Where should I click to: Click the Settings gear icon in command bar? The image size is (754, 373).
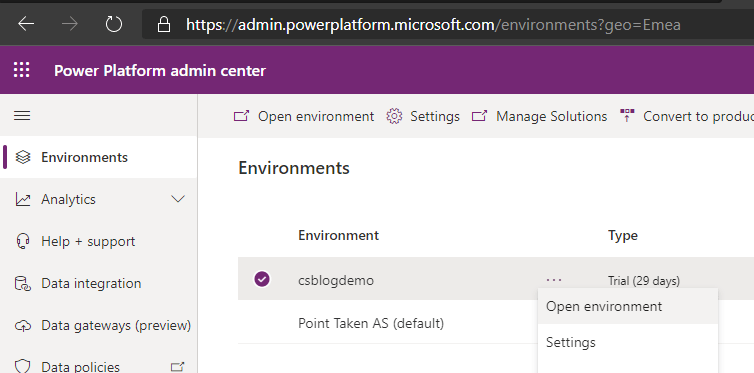(394, 116)
